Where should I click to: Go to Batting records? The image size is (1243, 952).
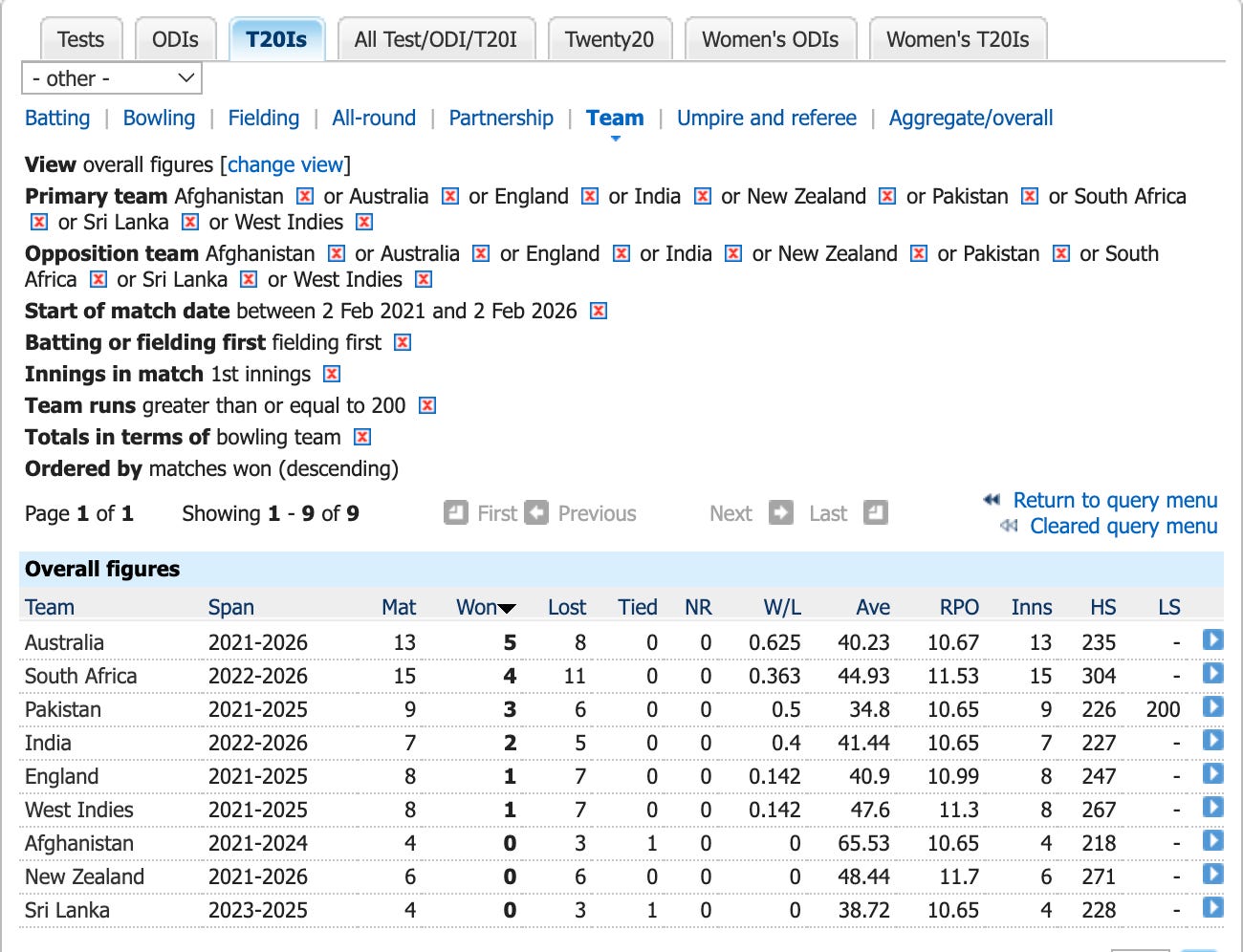[x=57, y=118]
